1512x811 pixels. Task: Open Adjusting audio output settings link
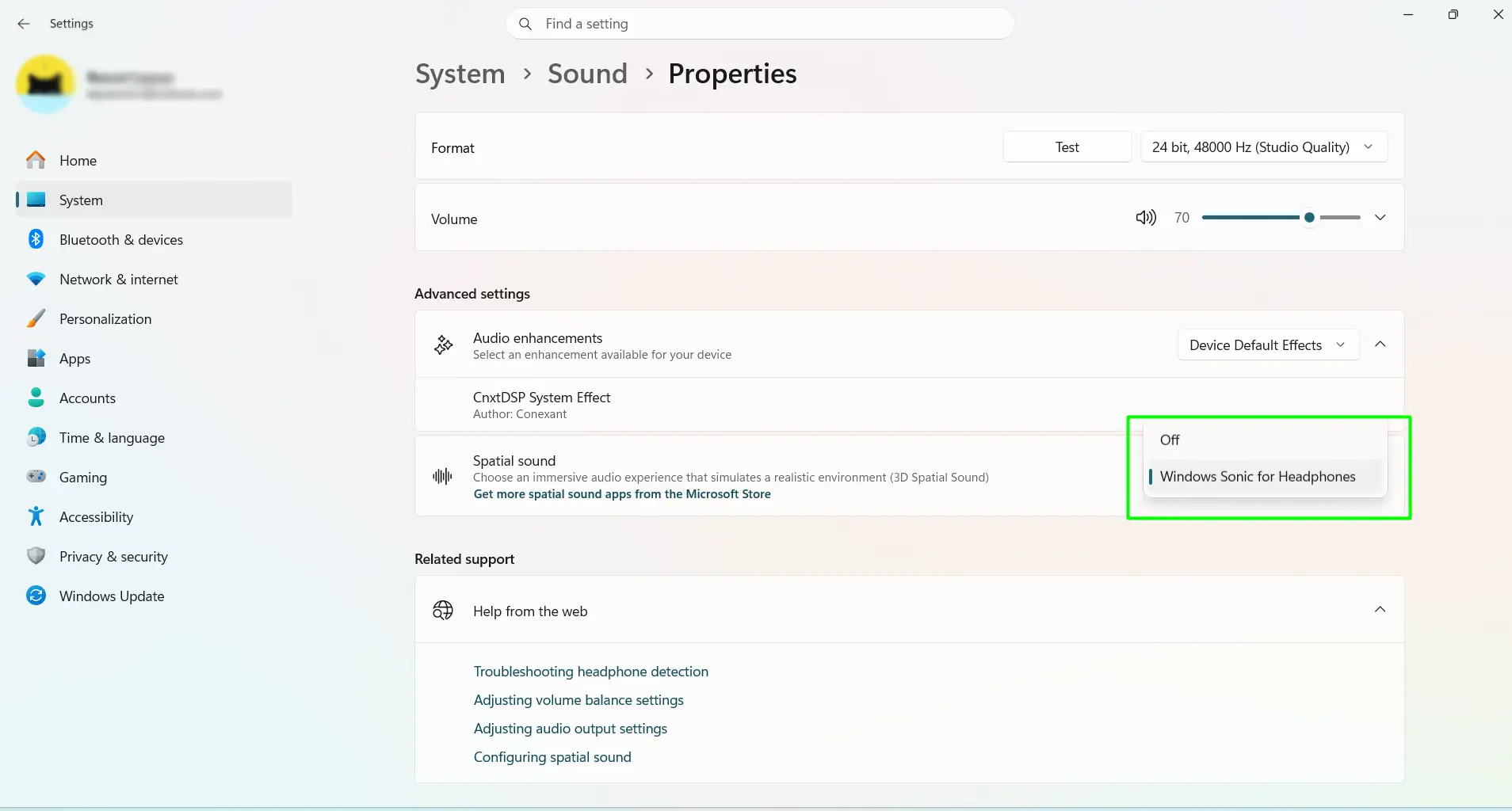pos(571,729)
